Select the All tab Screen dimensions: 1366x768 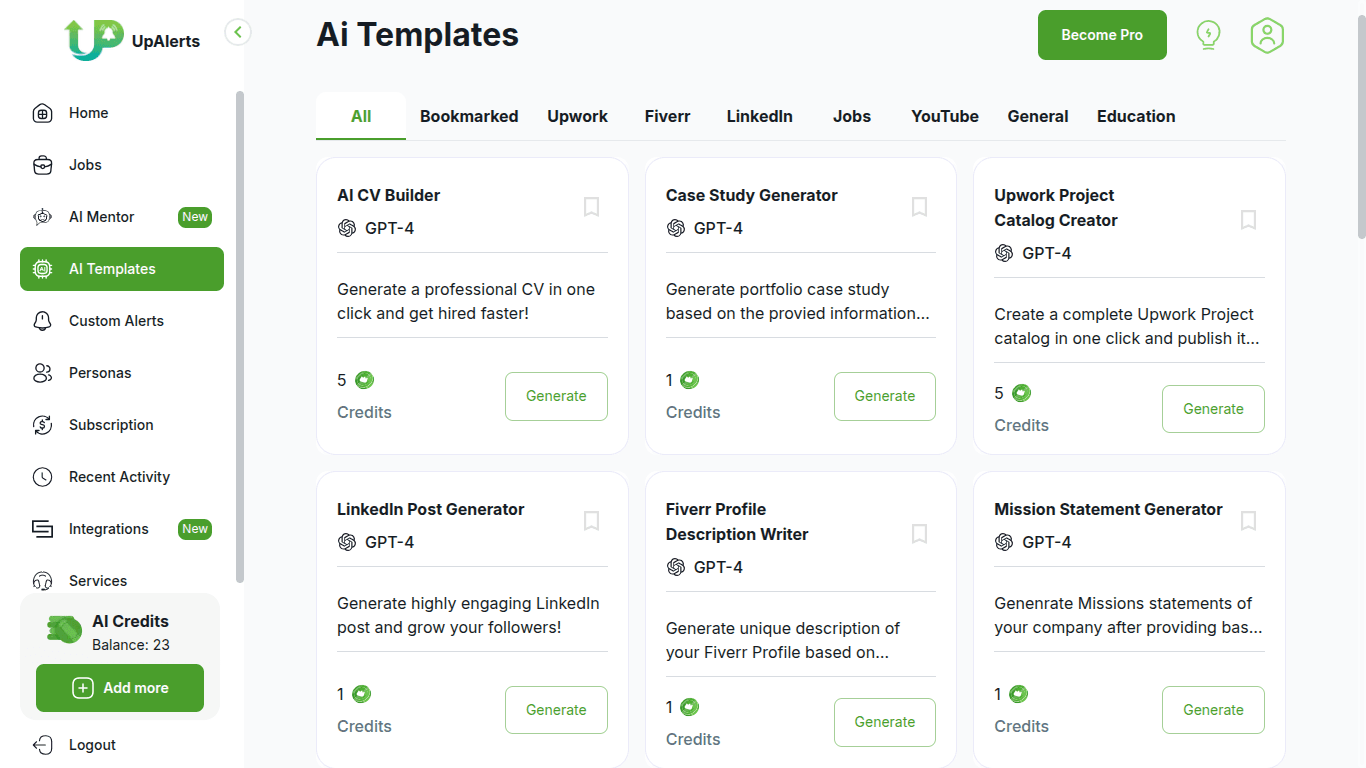point(361,116)
